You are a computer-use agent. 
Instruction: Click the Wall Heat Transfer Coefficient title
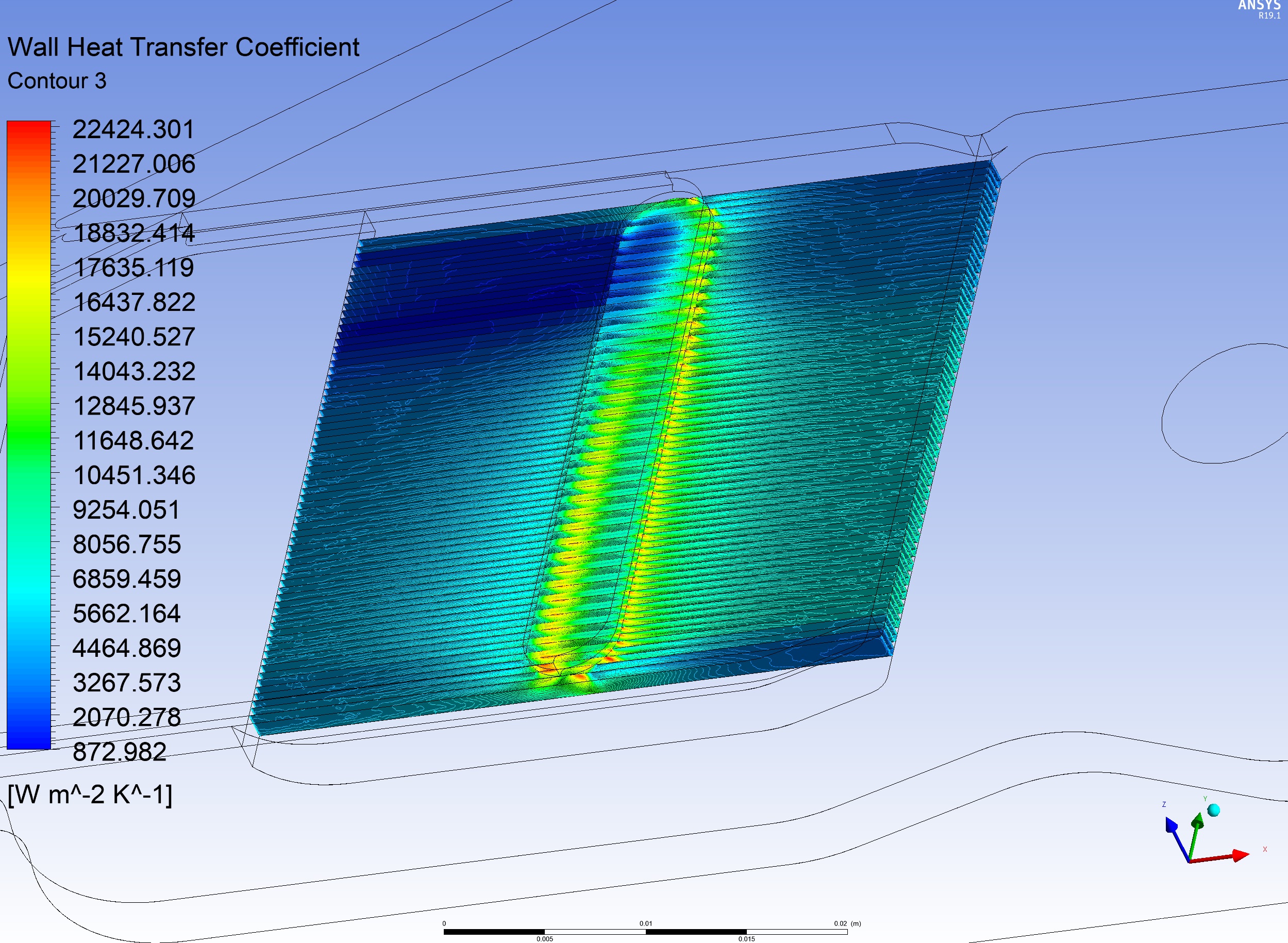tap(183, 47)
